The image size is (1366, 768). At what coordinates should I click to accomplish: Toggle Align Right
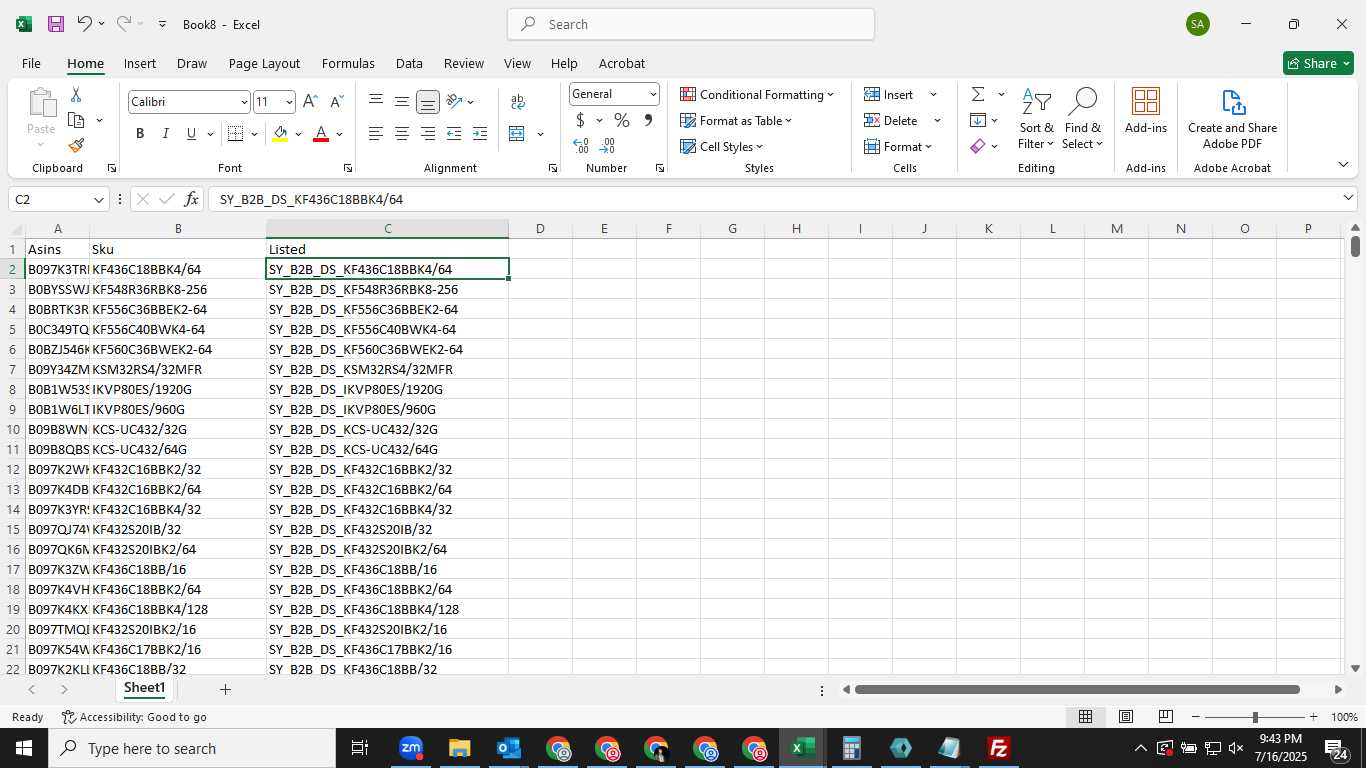(428, 134)
